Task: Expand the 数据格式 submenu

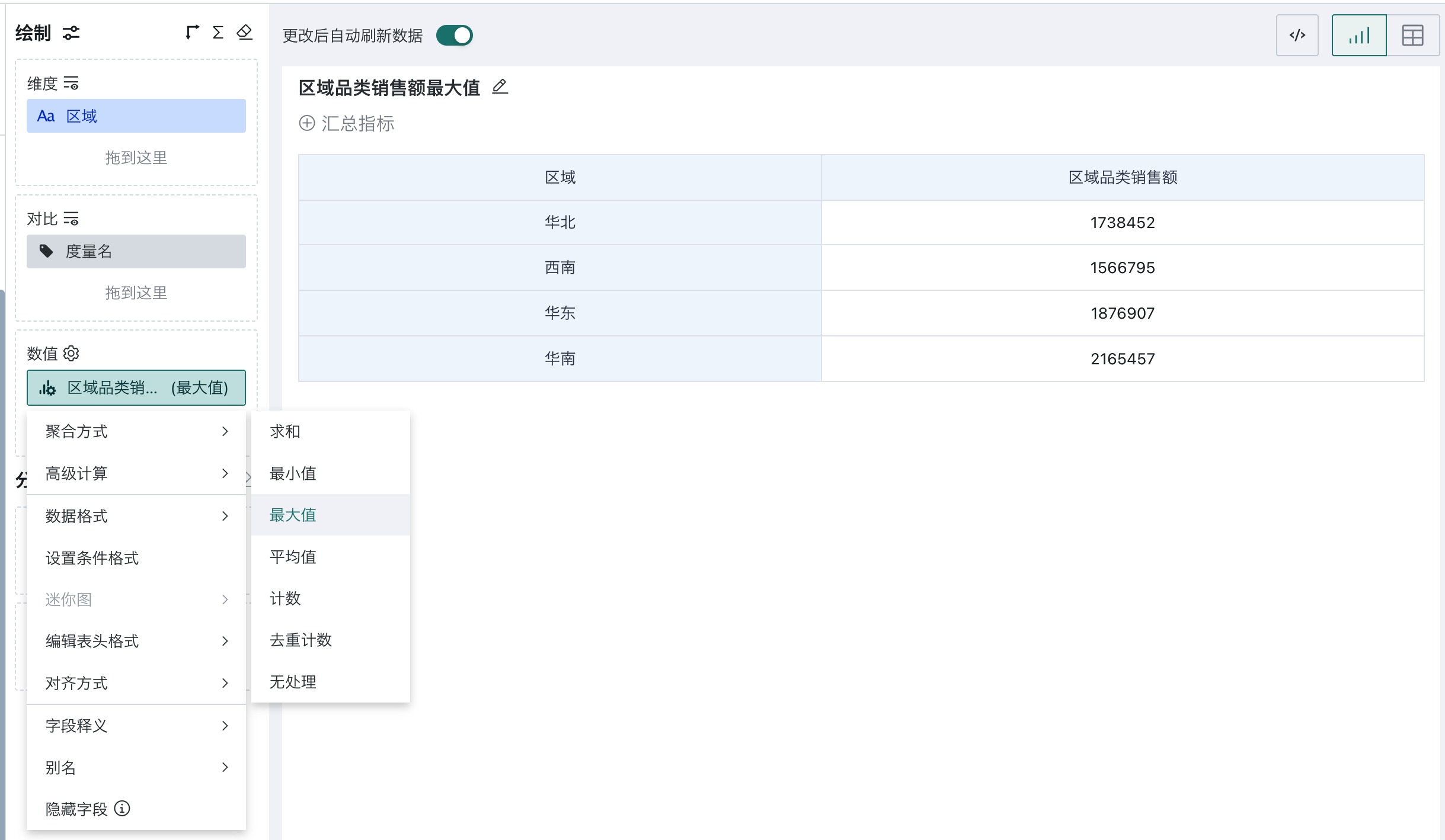Action: click(136, 516)
